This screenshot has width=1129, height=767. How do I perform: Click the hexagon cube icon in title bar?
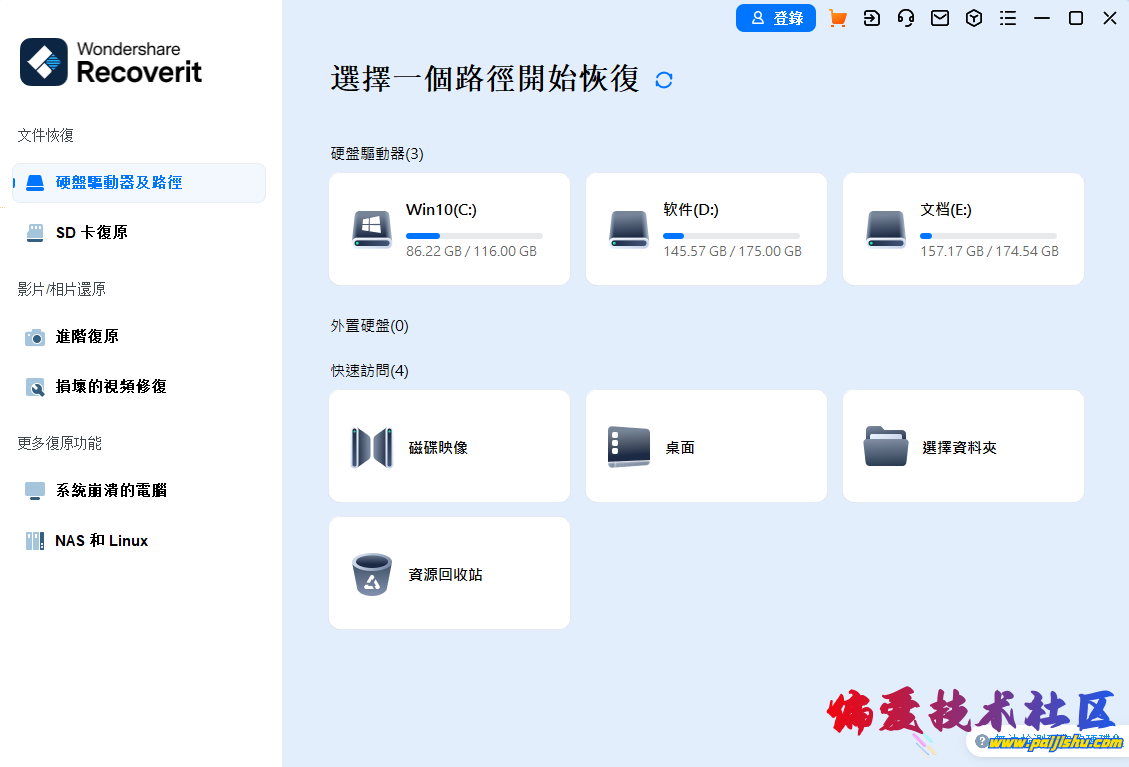tap(974, 18)
